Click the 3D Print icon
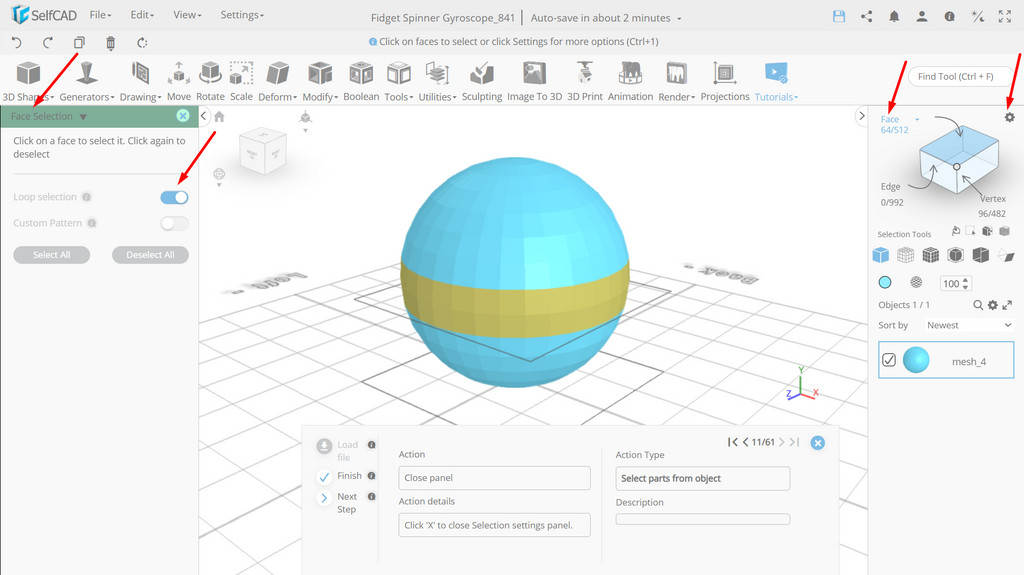1024x575 pixels. click(x=584, y=74)
